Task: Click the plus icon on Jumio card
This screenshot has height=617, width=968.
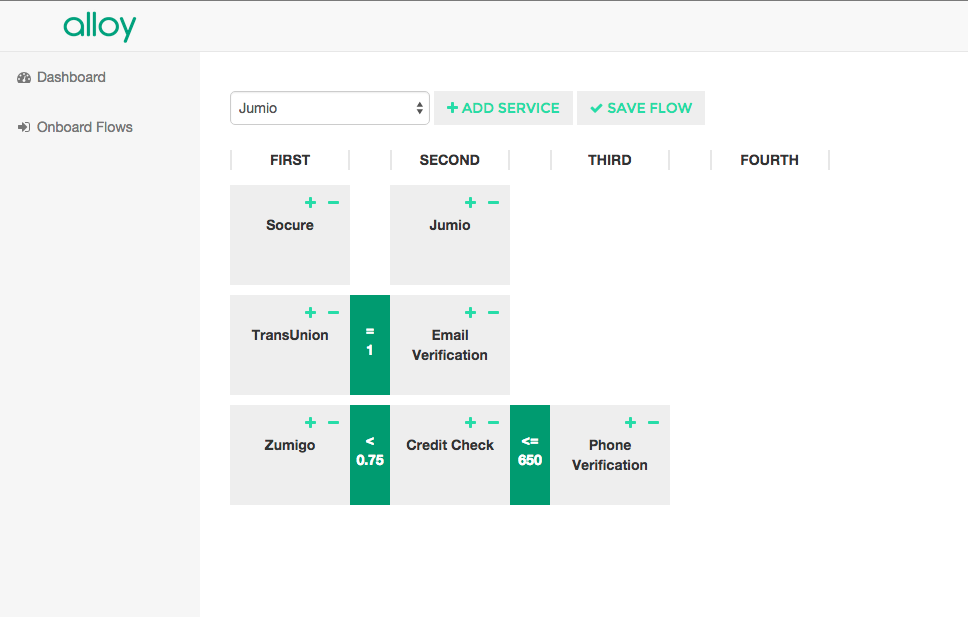Action: click(x=470, y=203)
